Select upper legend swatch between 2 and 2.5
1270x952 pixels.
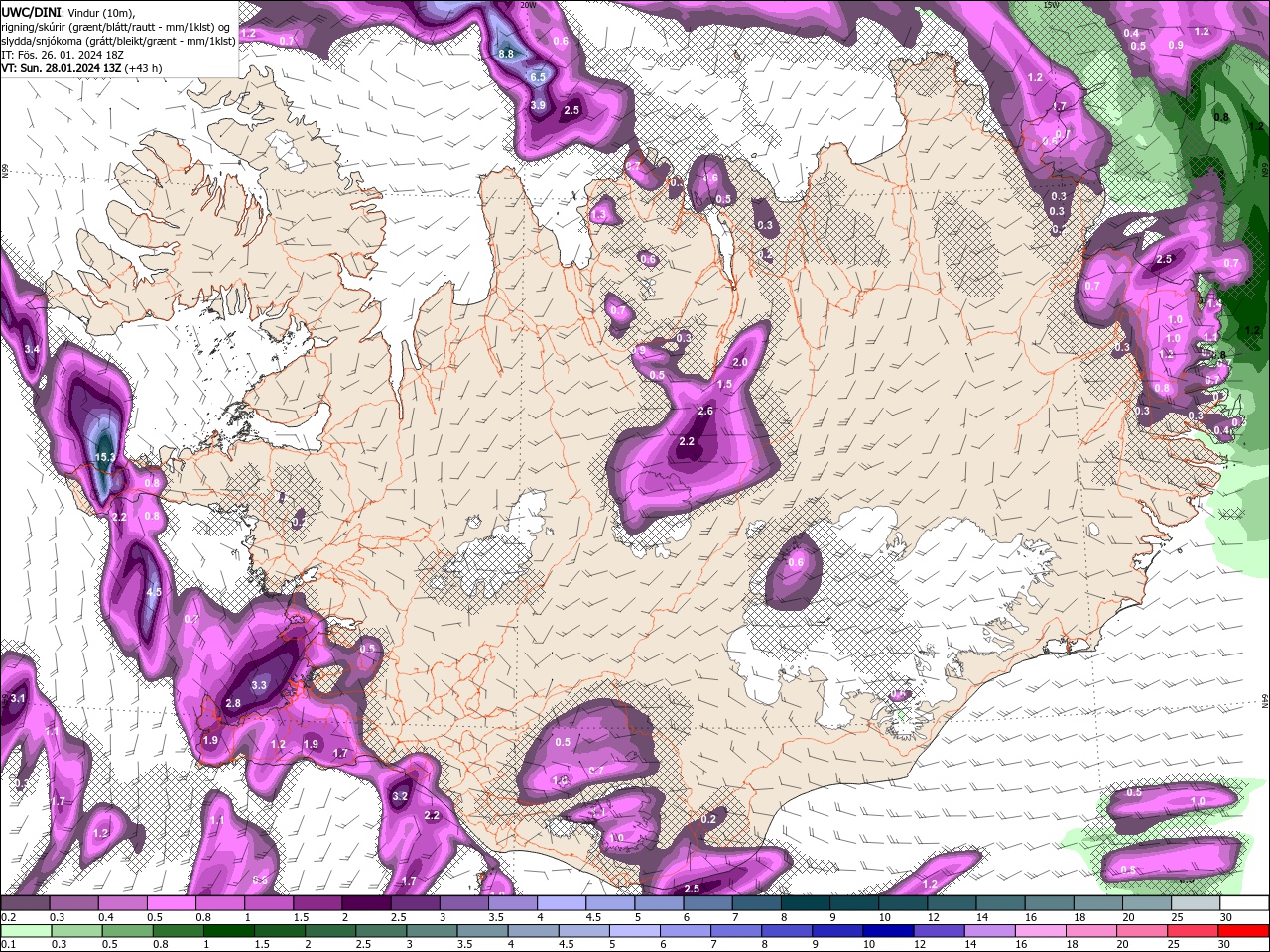pyautogui.click(x=366, y=903)
